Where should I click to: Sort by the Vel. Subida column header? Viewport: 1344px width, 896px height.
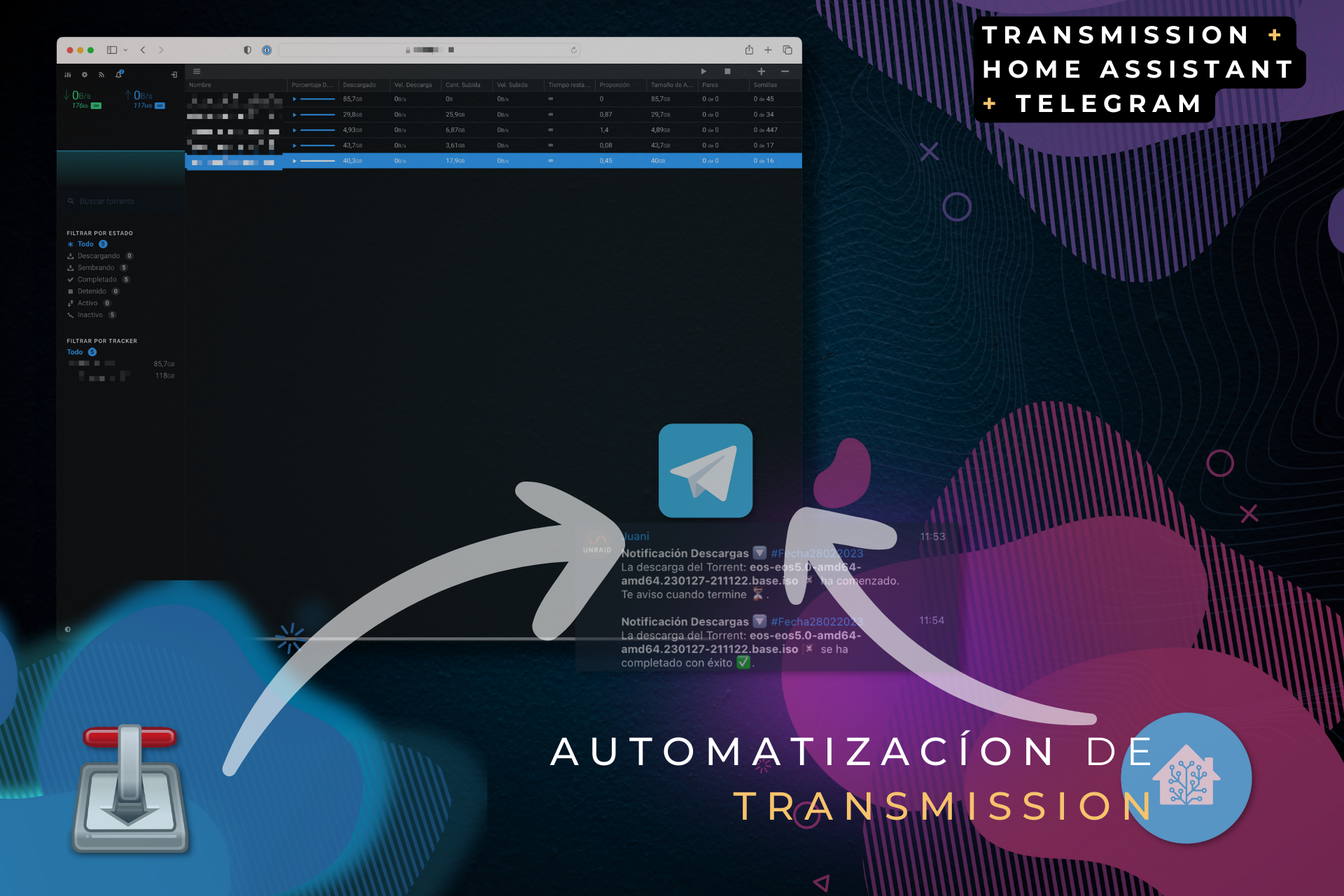pyautogui.click(x=518, y=85)
